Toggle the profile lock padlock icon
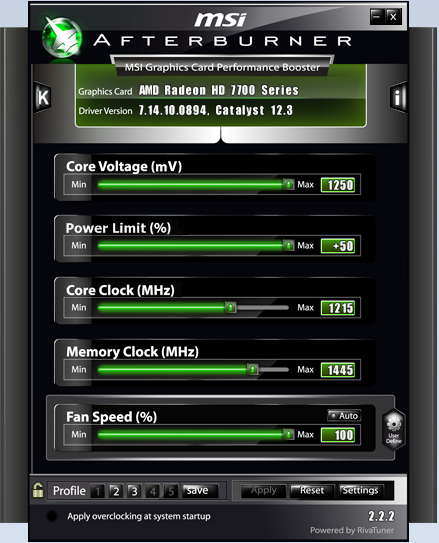439x543 pixels. (x=38, y=490)
